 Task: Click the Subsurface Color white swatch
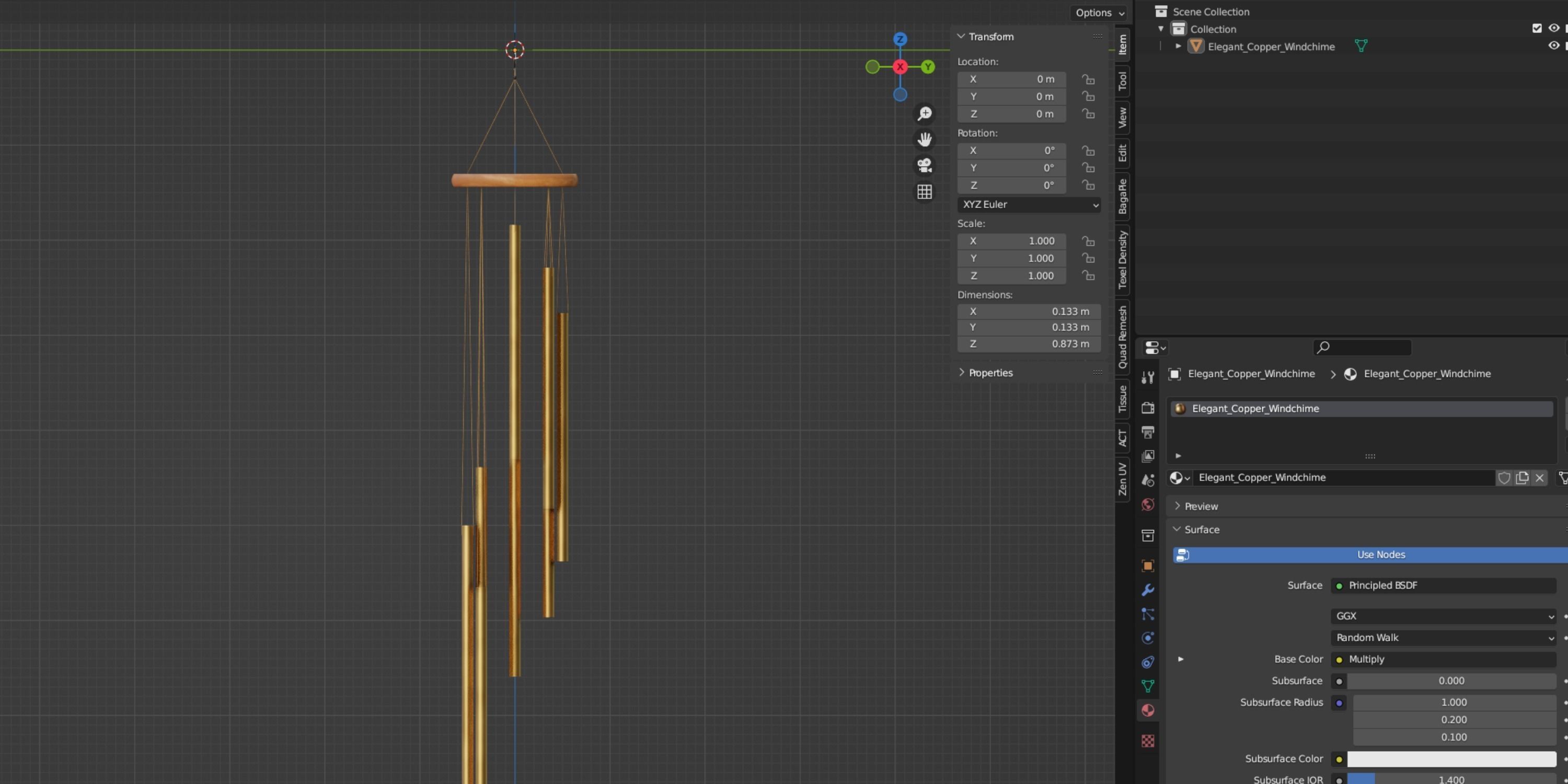click(x=1451, y=758)
